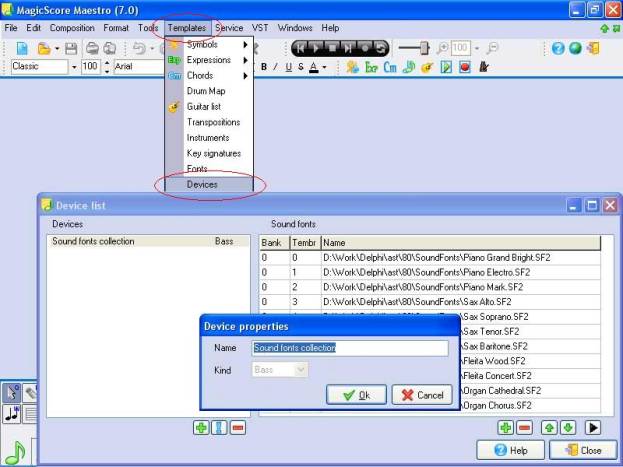This screenshot has width=623, height=467.
Task: Click the font color A button
Action: (x=314, y=67)
